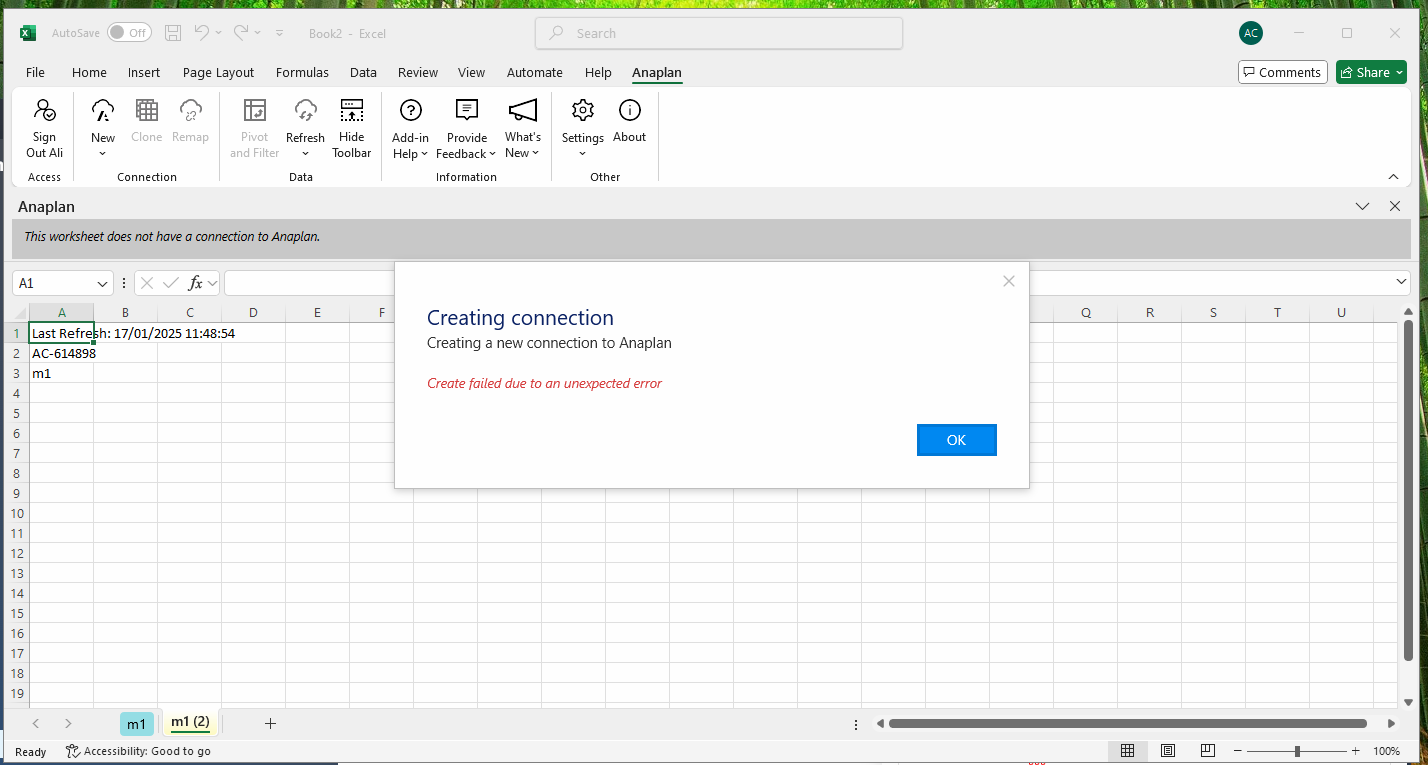Expand the formula bar chevron
1428x765 pixels.
[1401, 284]
